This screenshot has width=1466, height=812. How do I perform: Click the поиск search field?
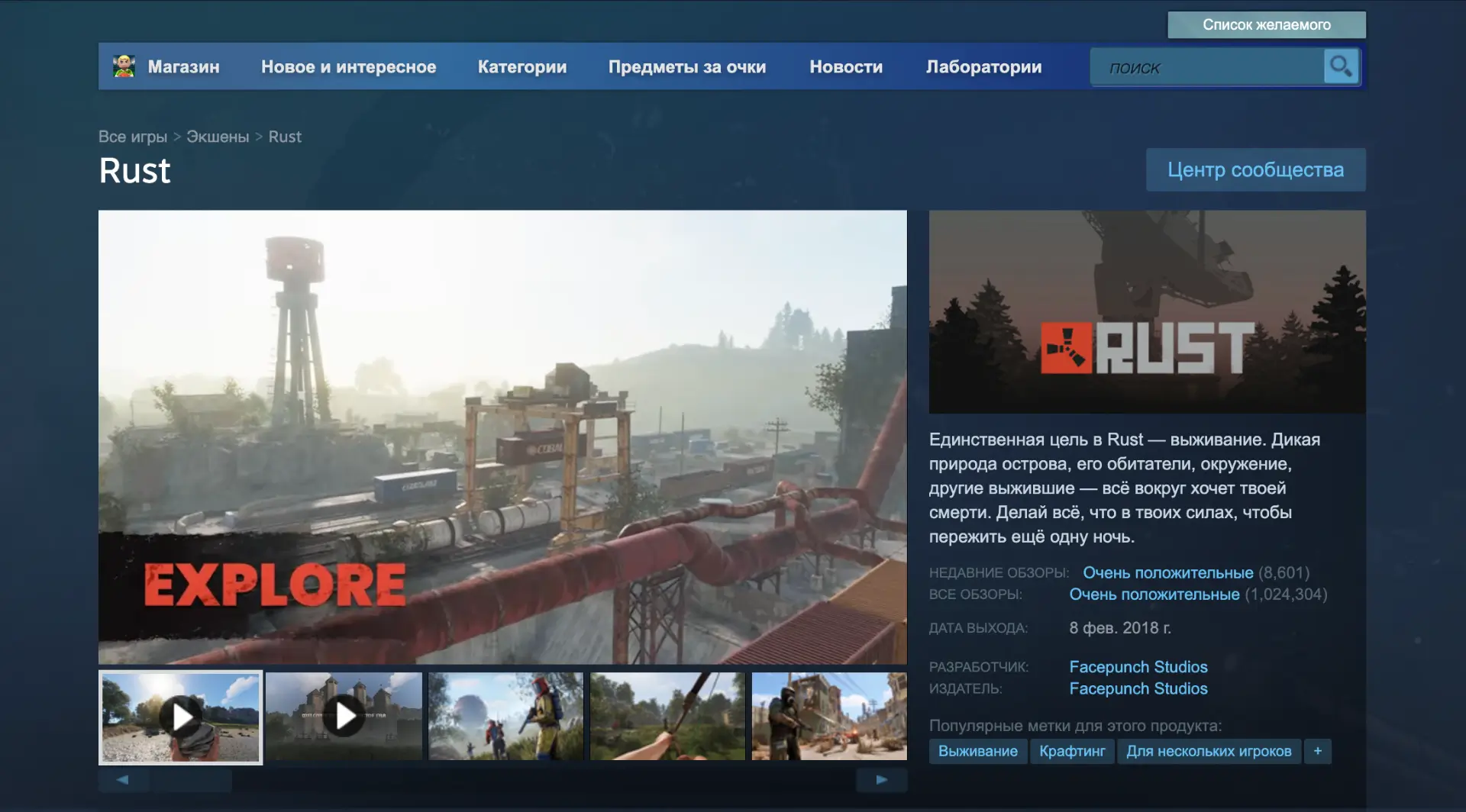point(1207,67)
